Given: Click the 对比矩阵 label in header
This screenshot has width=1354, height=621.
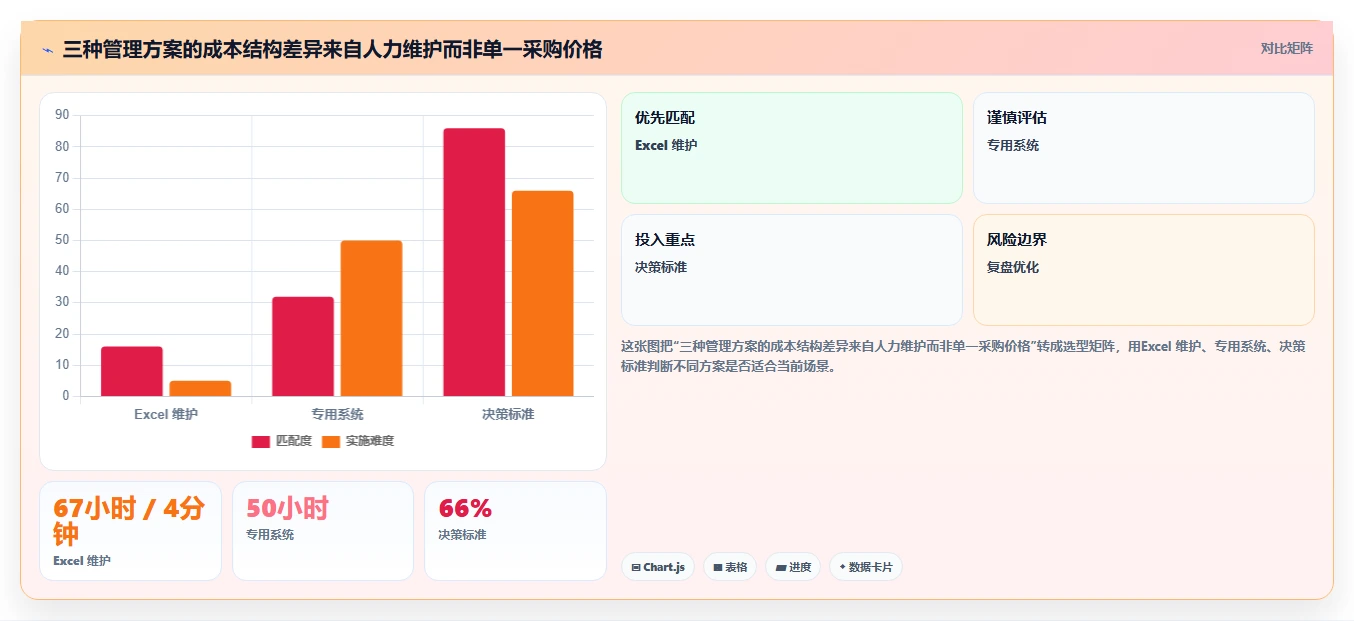Looking at the screenshot, I should click(1287, 48).
